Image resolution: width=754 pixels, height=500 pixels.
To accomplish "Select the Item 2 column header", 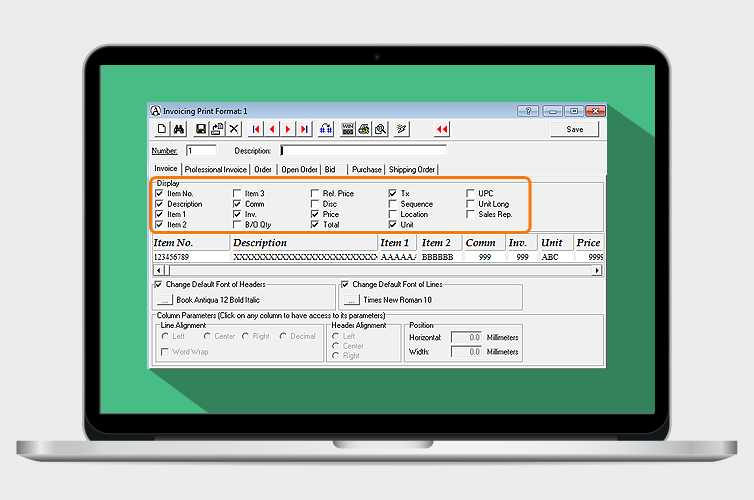I will pos(440,243).
